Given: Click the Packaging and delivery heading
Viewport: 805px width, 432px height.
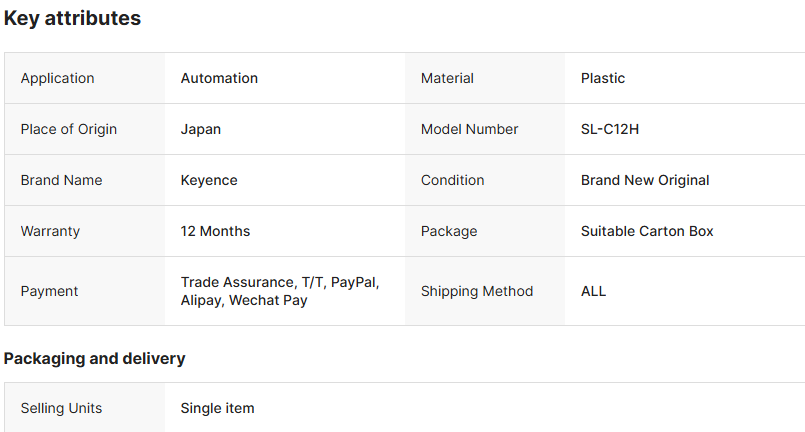Looking at the screenshot, I should coord(95,358).
